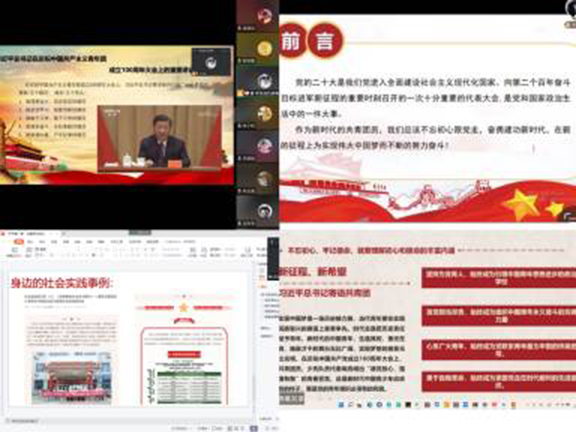Click the heading 新征程、新希望

click(x=313, y=272)
